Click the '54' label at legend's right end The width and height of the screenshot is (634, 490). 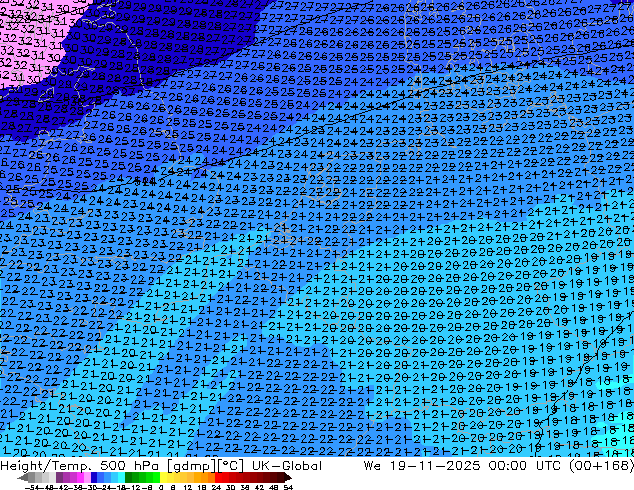(287, 488)
